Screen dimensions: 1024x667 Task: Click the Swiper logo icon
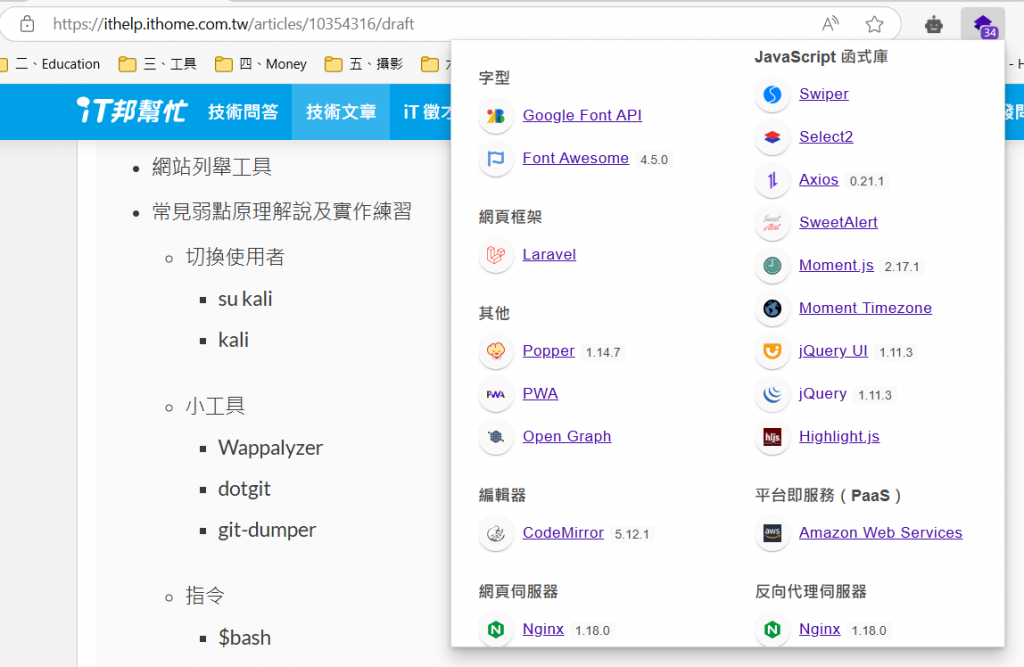(x=772, y=94)
